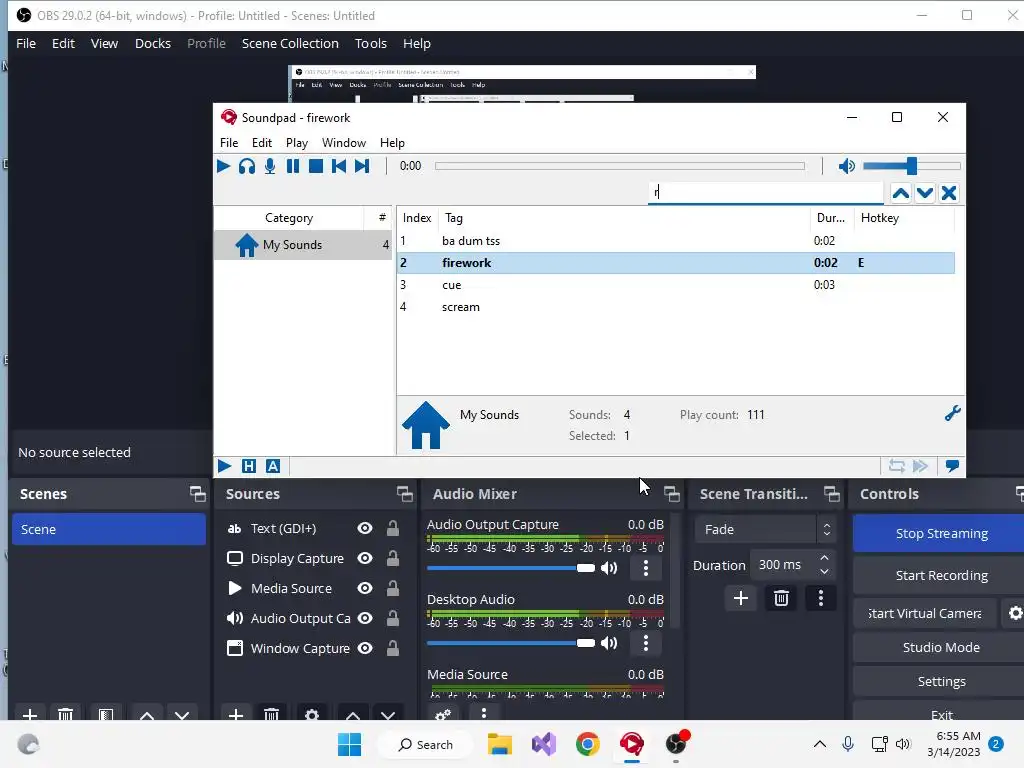Skip to previous sound in Soundpad
Image resolution: width=1024 pixels, height=768 pixels.
[339, 166]
